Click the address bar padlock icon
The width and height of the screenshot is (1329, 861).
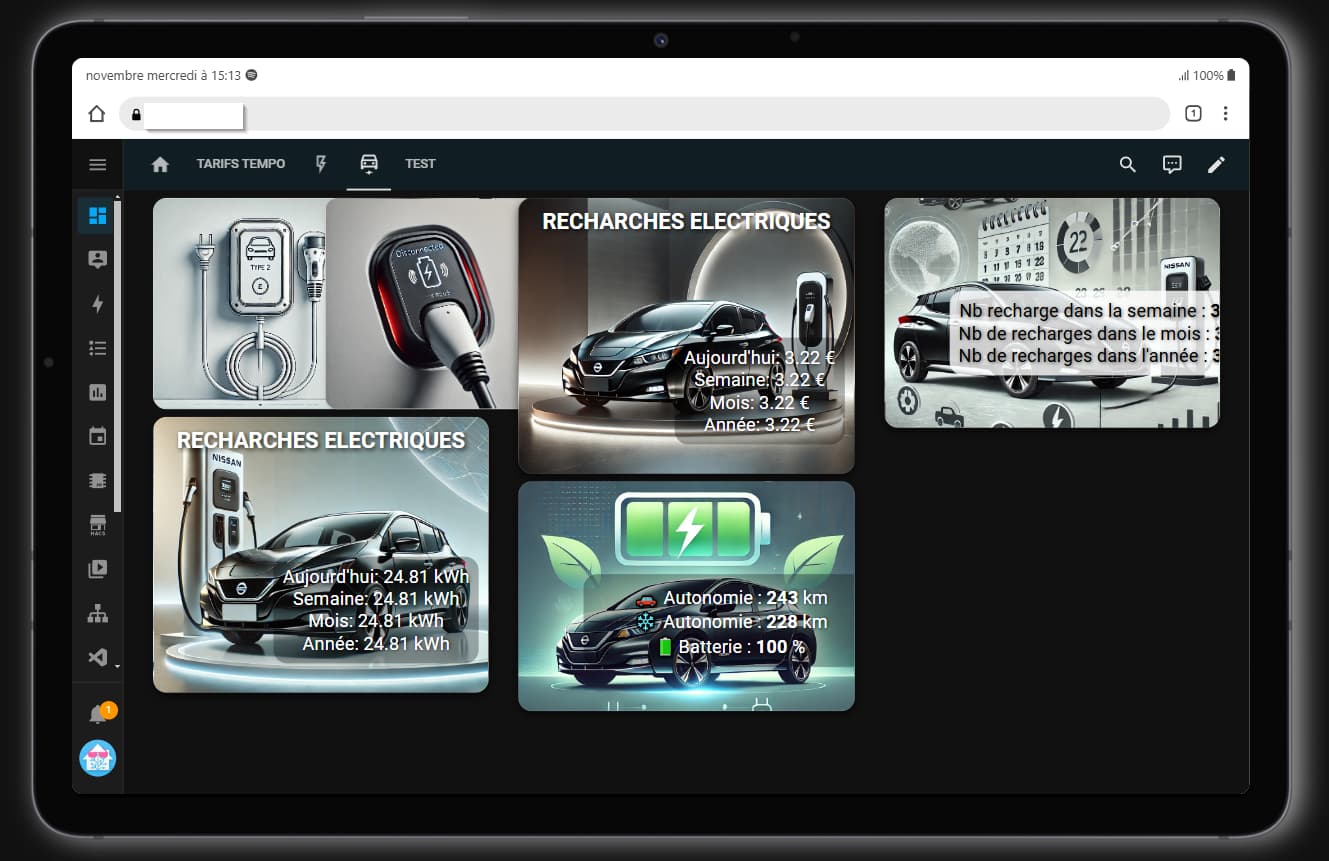pyautogui.click(x=136, y=114)
